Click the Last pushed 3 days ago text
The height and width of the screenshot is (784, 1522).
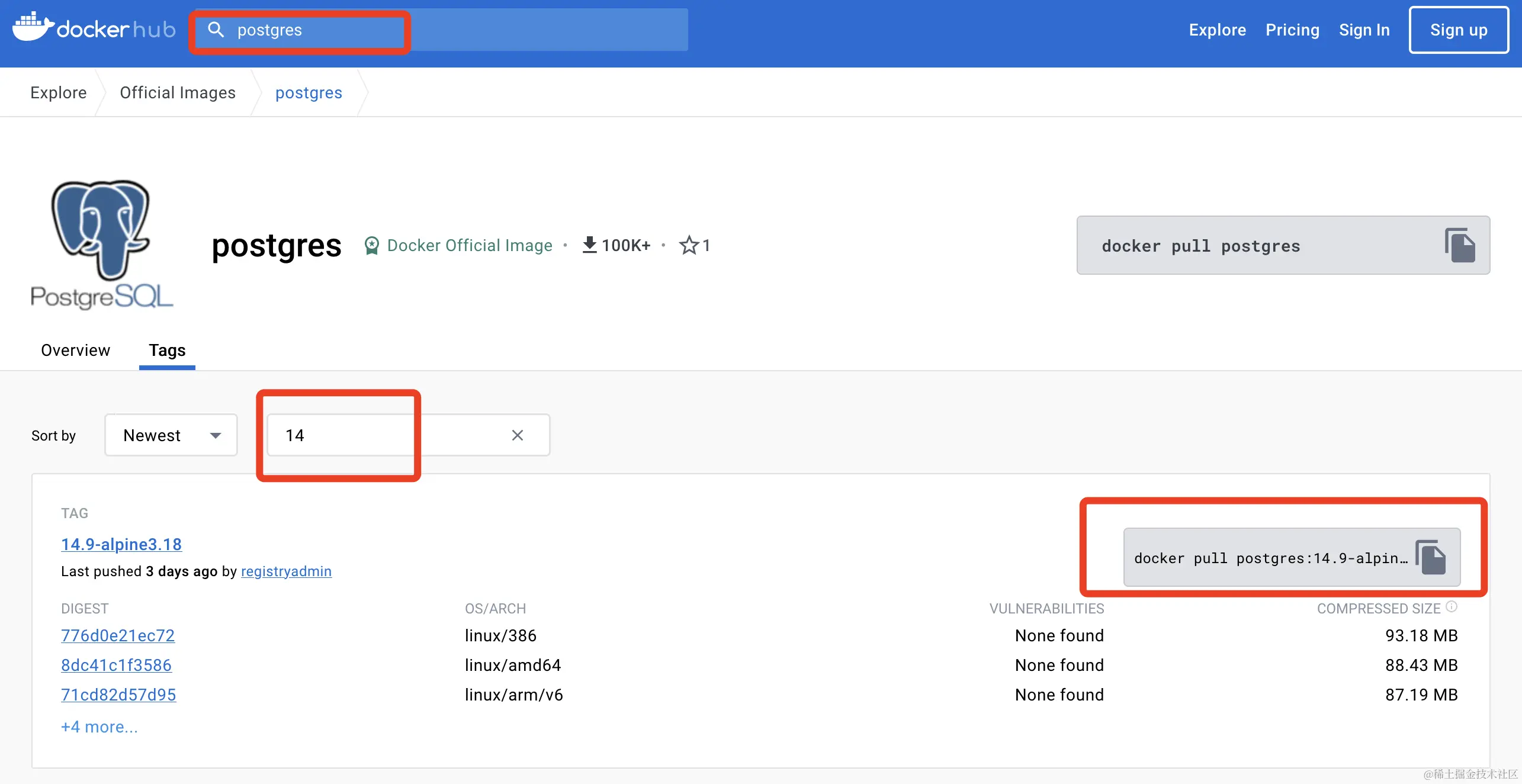coord(139,571)
